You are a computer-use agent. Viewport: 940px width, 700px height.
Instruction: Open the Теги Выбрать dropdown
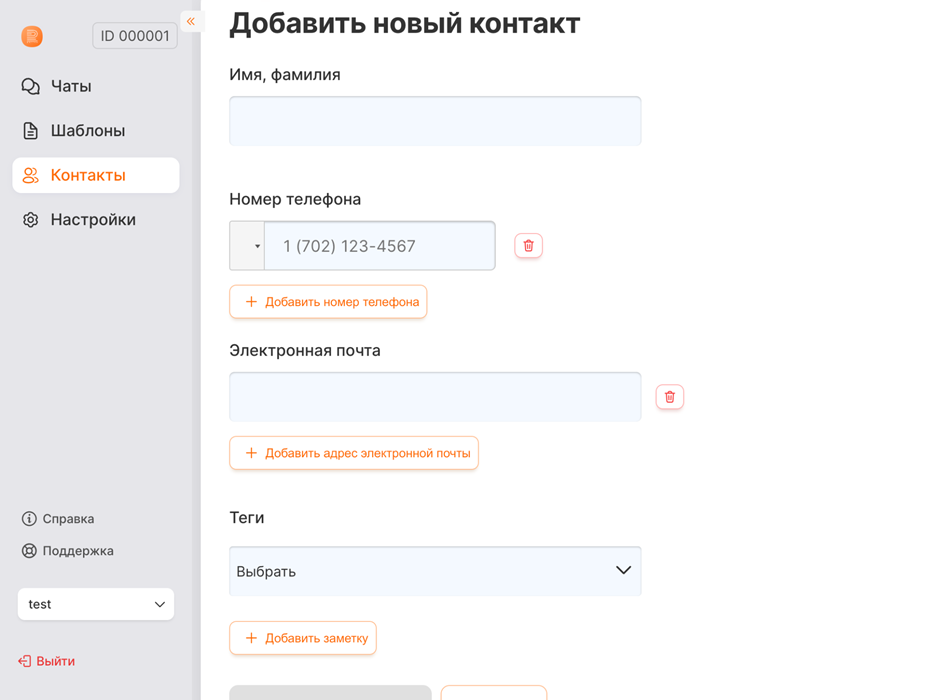point(435,571)
